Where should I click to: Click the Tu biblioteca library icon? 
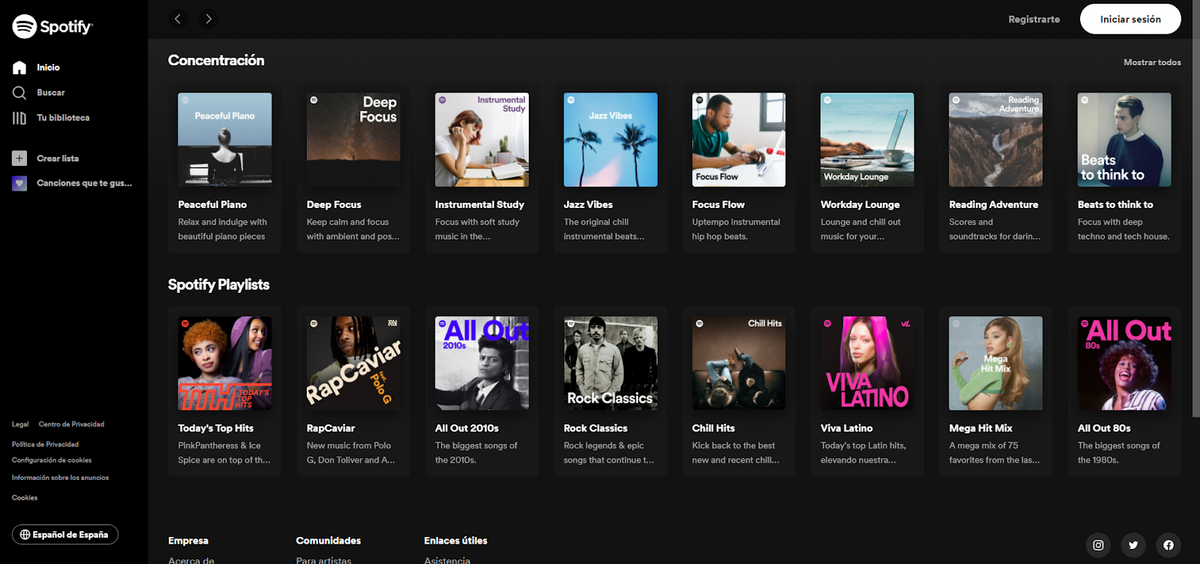pyautogui.click(x=19, y=118)
